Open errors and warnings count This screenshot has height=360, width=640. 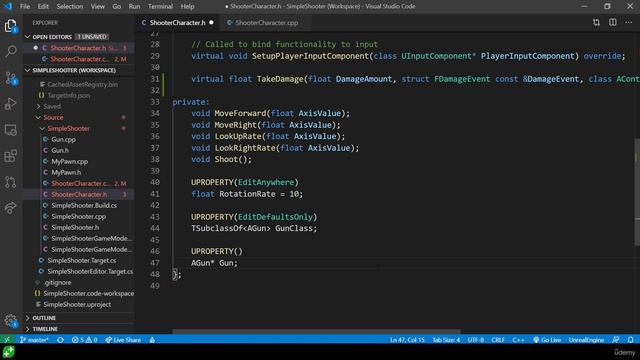(x=84, y=340)
